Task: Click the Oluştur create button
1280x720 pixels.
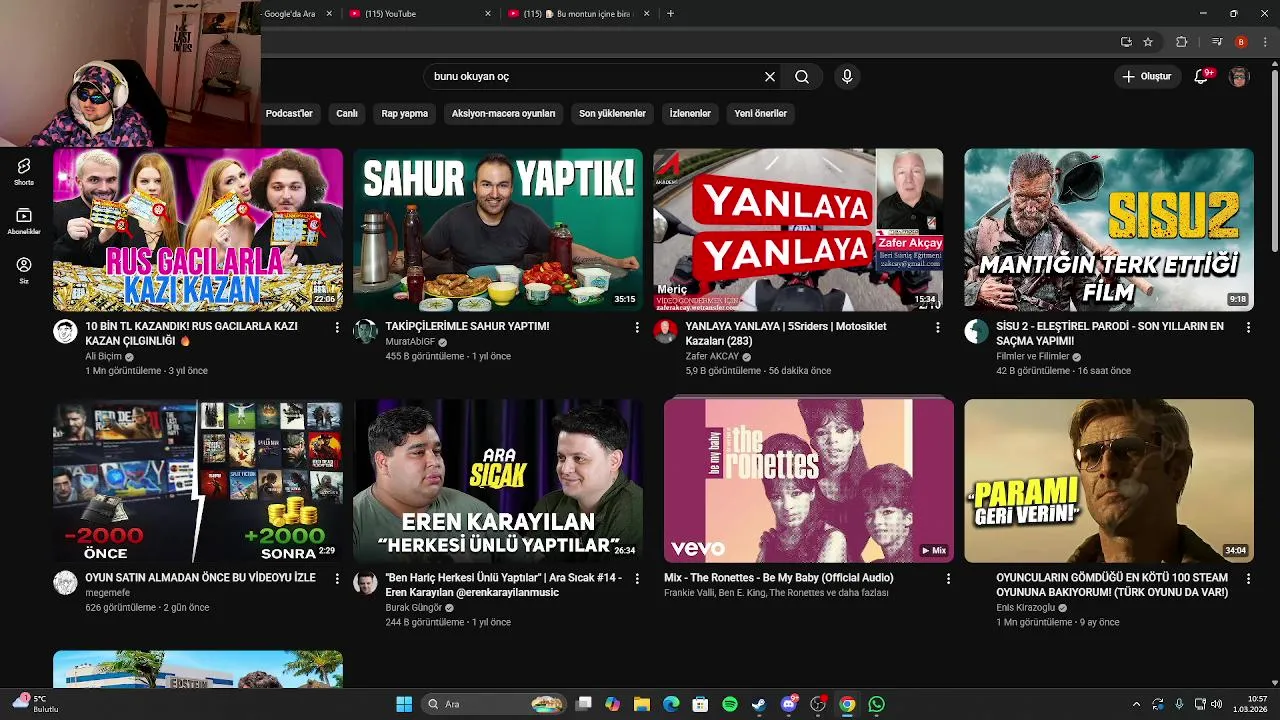Action: tap(1146, 77)
